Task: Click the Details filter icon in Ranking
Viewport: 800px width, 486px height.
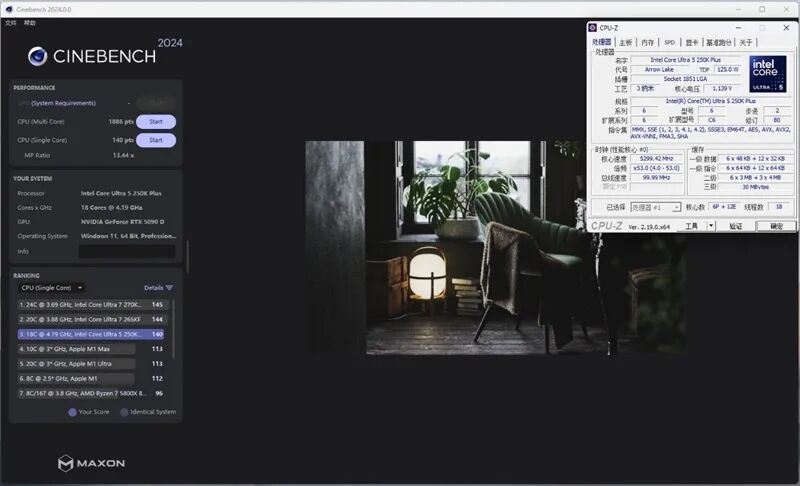Action: (x=169, y=287)
